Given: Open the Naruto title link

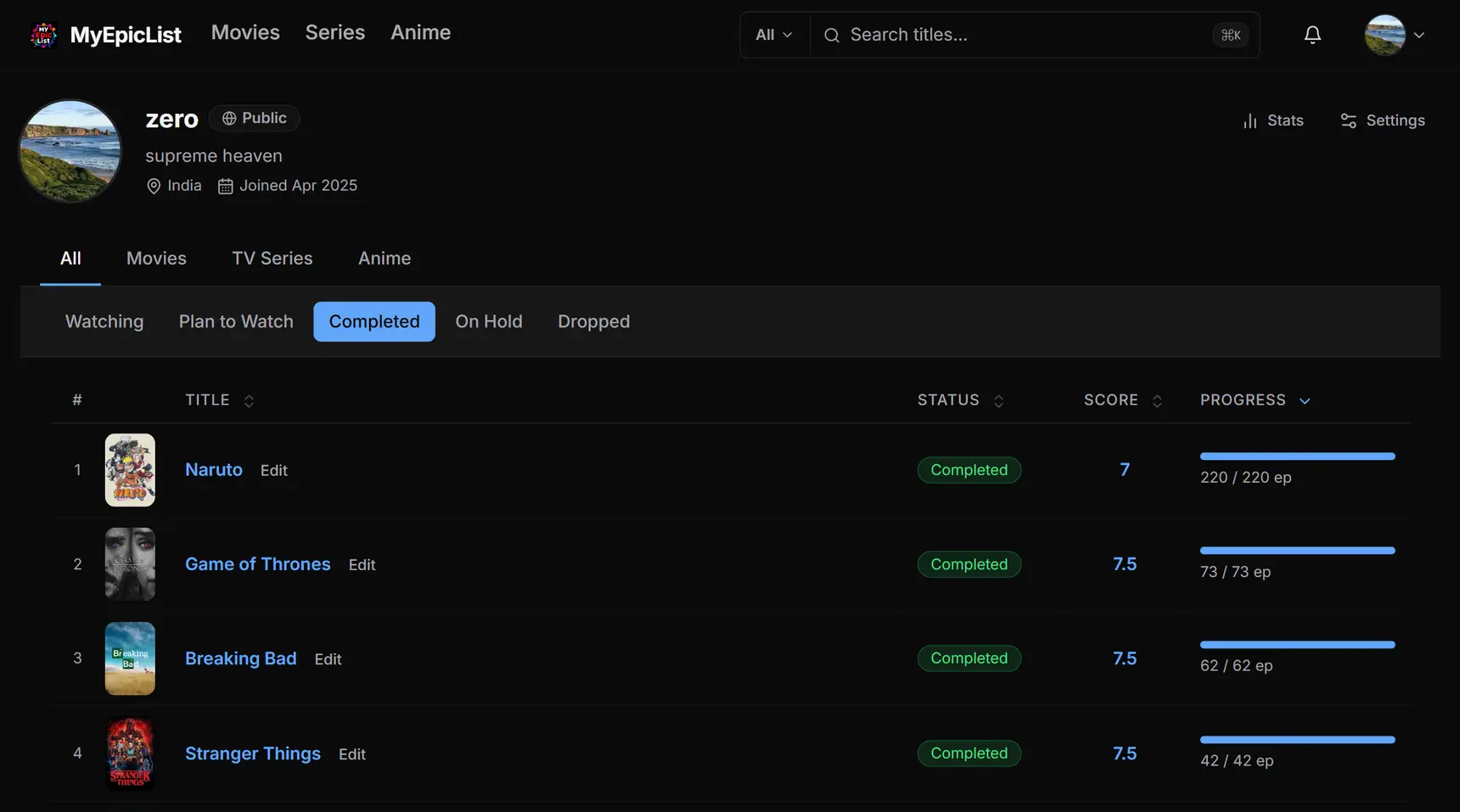Looking at the screenshot, I should 214,470.
